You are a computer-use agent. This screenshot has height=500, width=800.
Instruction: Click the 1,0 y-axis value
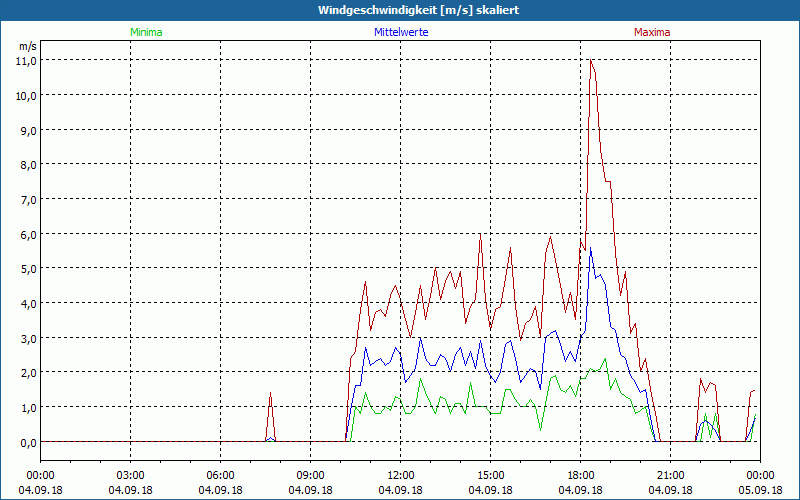(x=29, y=408)
